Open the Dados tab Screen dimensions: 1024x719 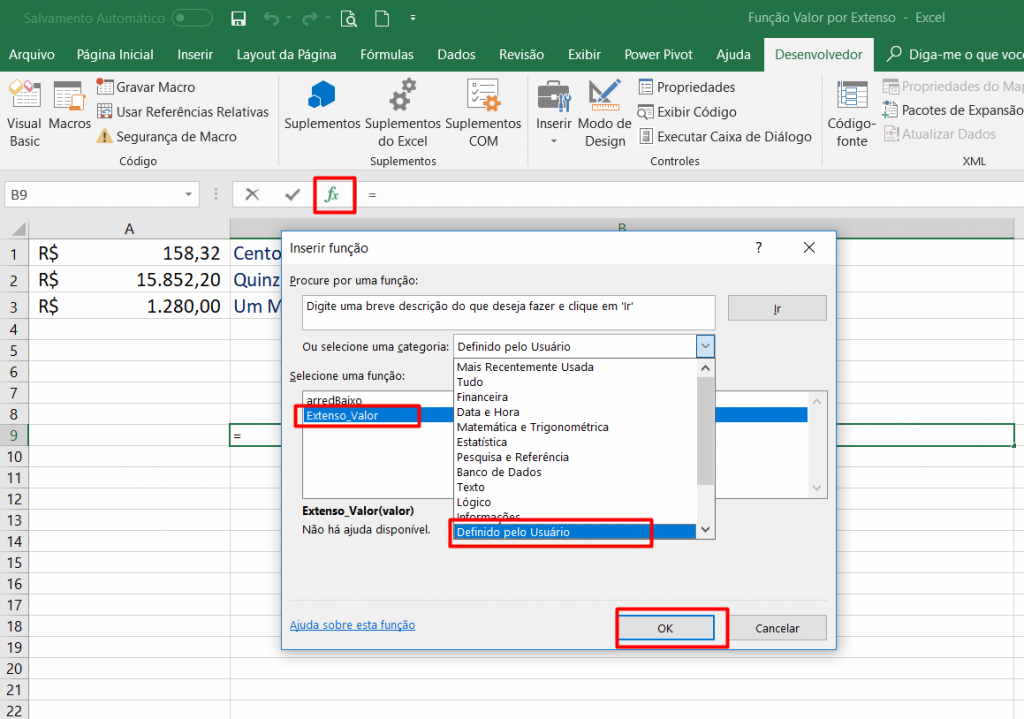tap(456, 55)
